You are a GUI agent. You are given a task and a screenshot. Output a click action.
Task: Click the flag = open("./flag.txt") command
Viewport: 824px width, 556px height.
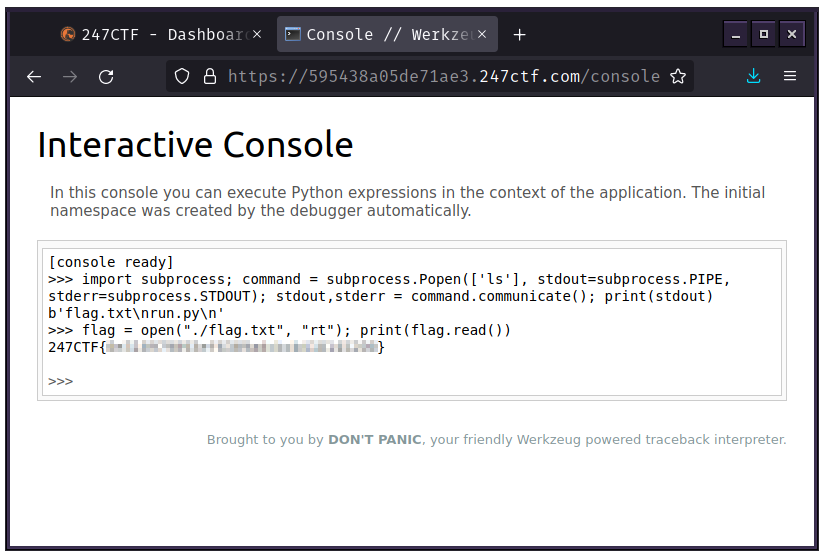pyautogui.click(x=279, y=331)
